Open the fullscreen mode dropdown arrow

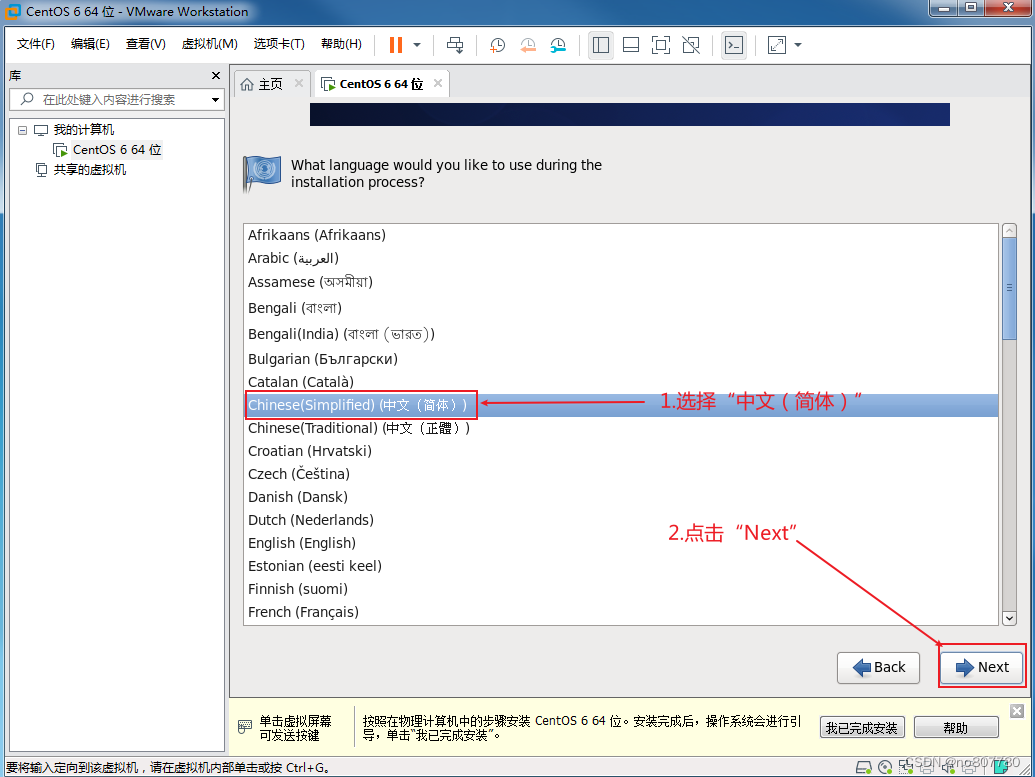797,45
